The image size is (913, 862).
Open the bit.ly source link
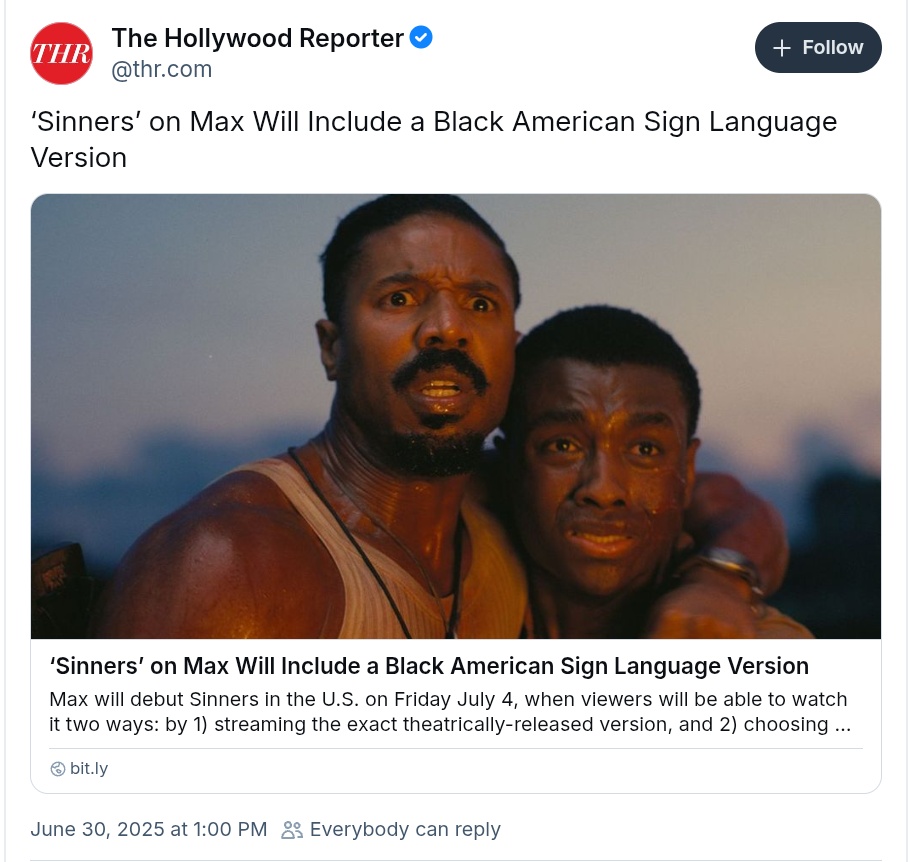click(x=89, y=769)
